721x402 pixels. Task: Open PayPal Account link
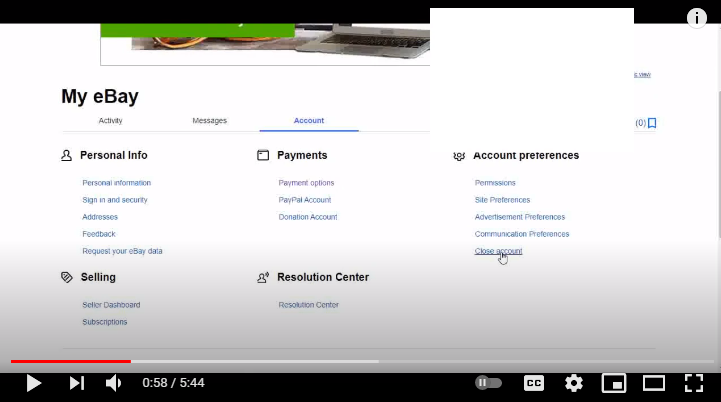pos(305,200)
